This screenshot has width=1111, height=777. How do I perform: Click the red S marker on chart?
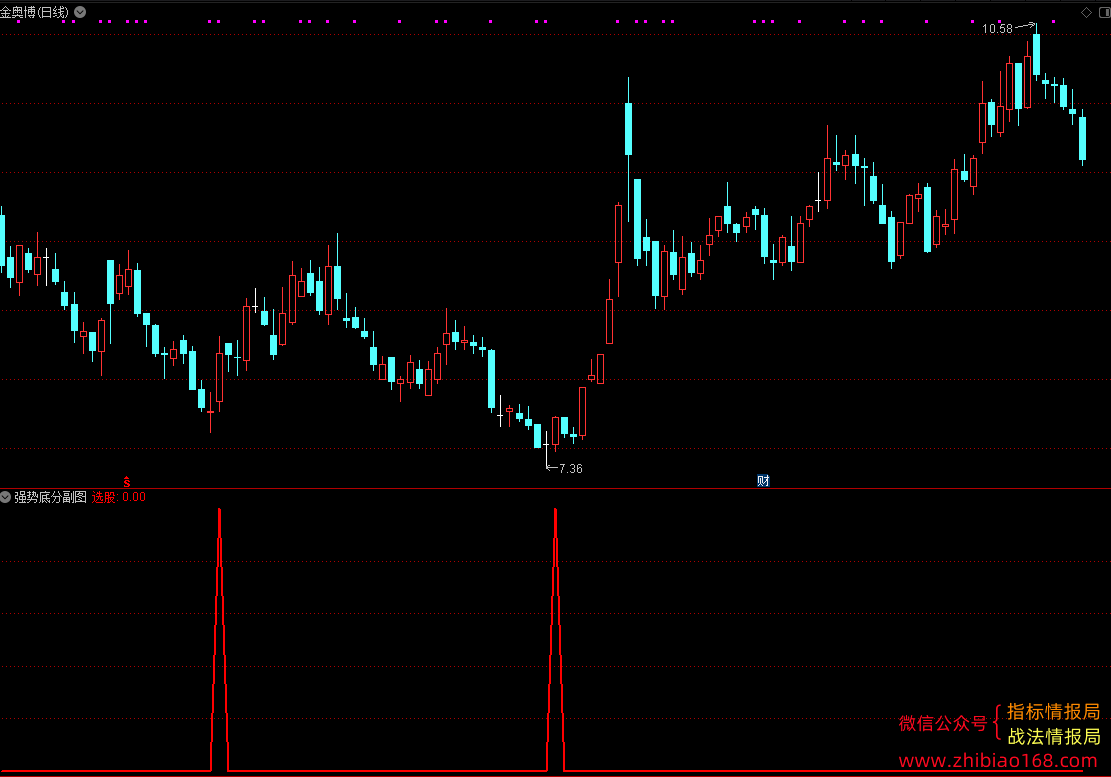pyautogui.click(x=127, y=482)
